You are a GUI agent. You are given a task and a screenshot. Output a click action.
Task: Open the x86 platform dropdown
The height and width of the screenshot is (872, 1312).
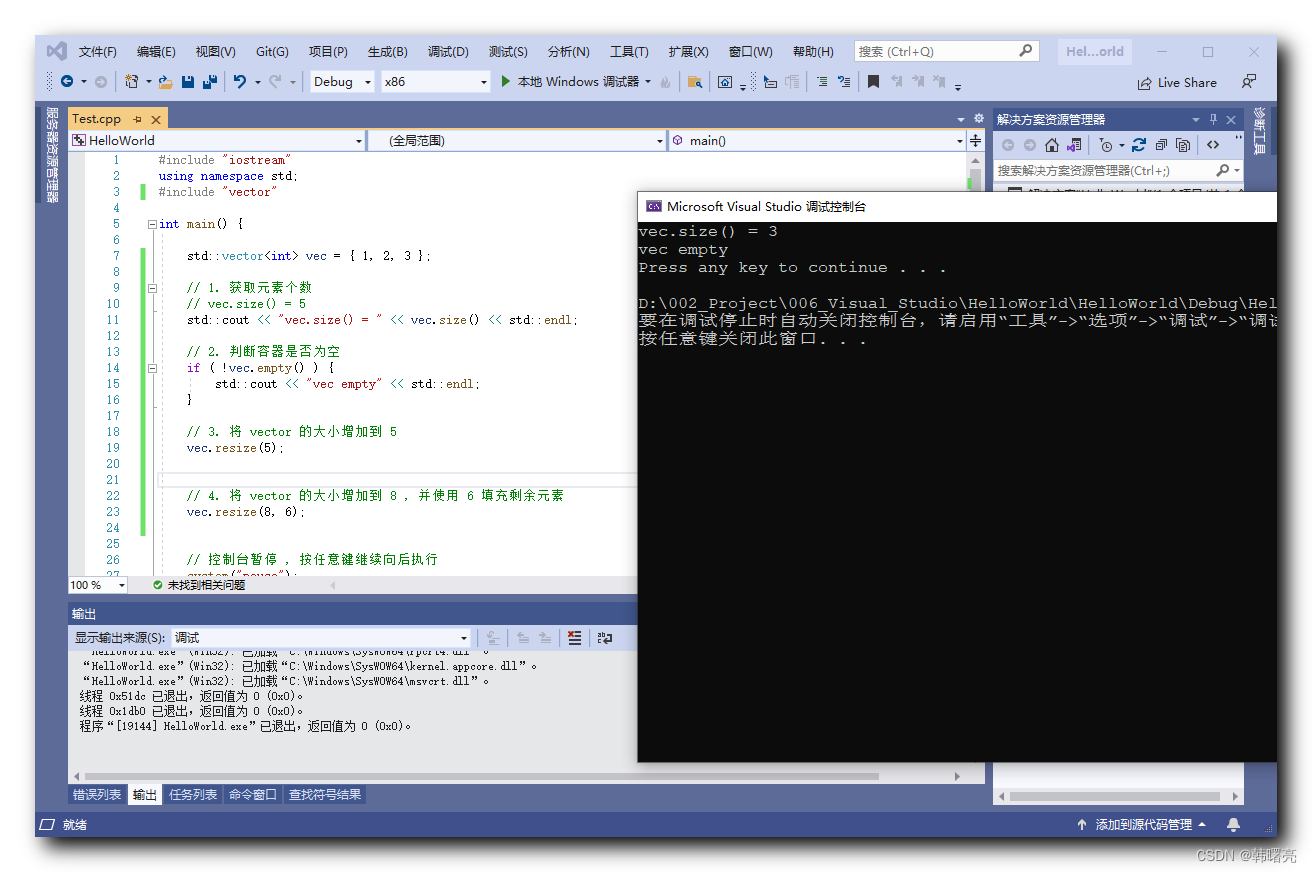click(435, 82)
